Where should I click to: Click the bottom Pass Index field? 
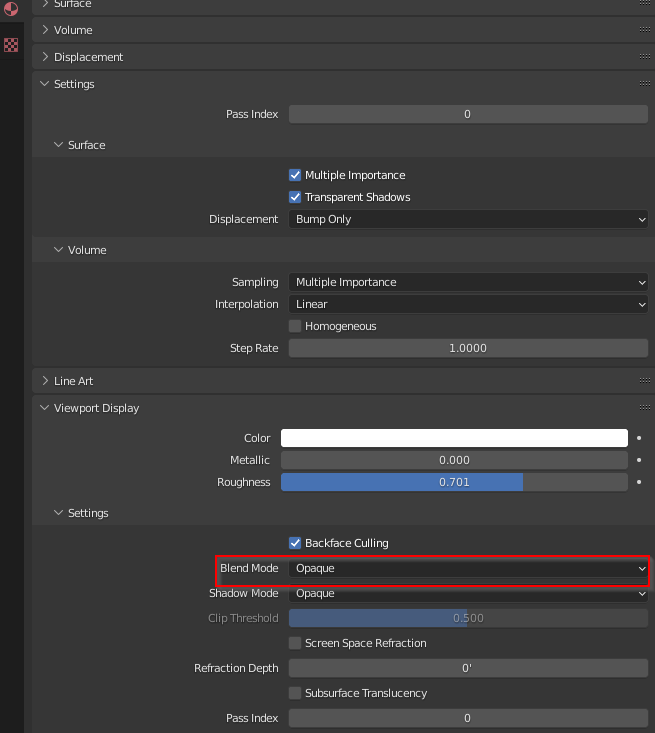click(x=468, y=718)
